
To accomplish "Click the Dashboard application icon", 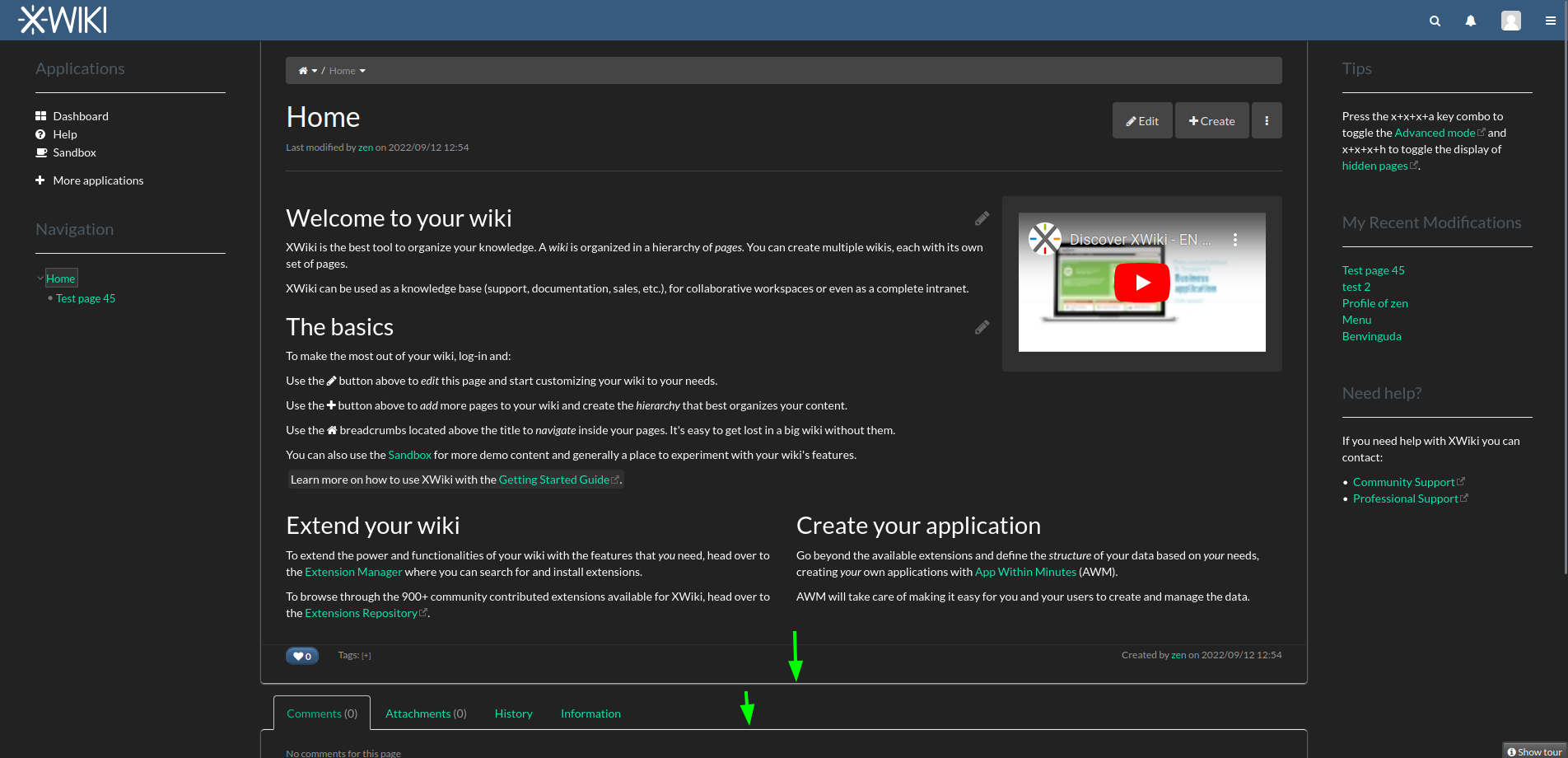I will (x=40, y=116).
